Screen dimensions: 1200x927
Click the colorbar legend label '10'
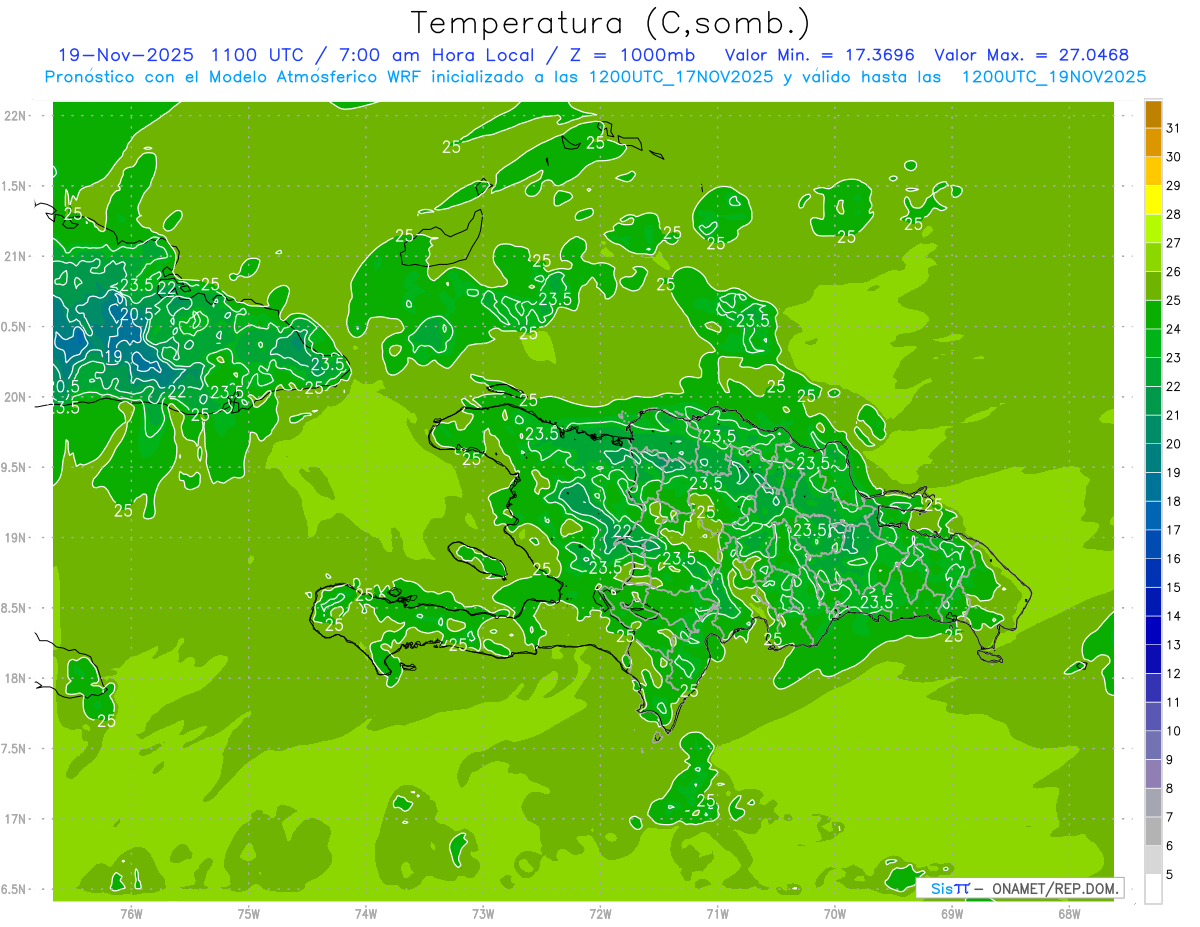(1173, 731)
